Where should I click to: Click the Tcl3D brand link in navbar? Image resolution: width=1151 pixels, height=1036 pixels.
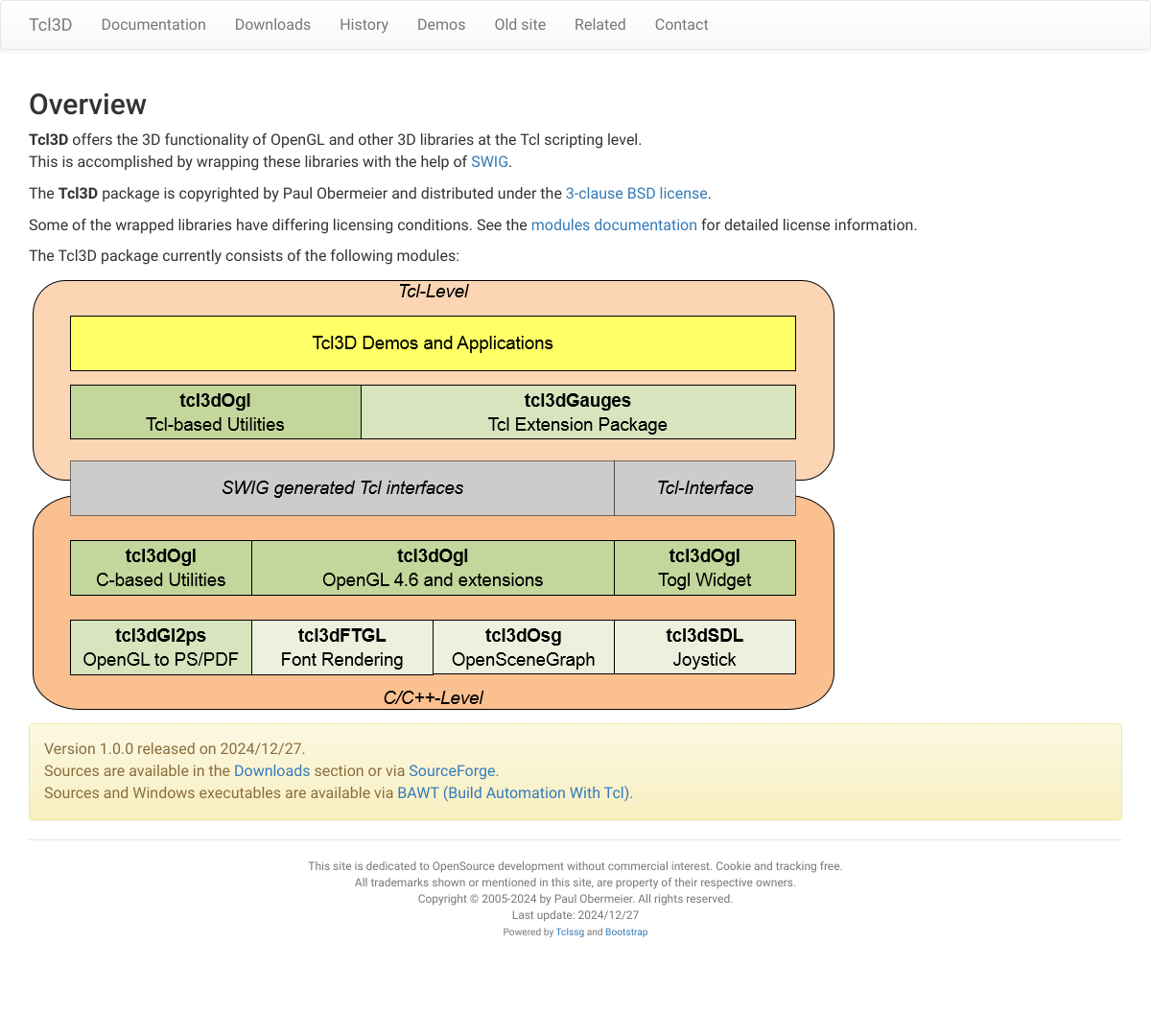[x=50, y=25]
